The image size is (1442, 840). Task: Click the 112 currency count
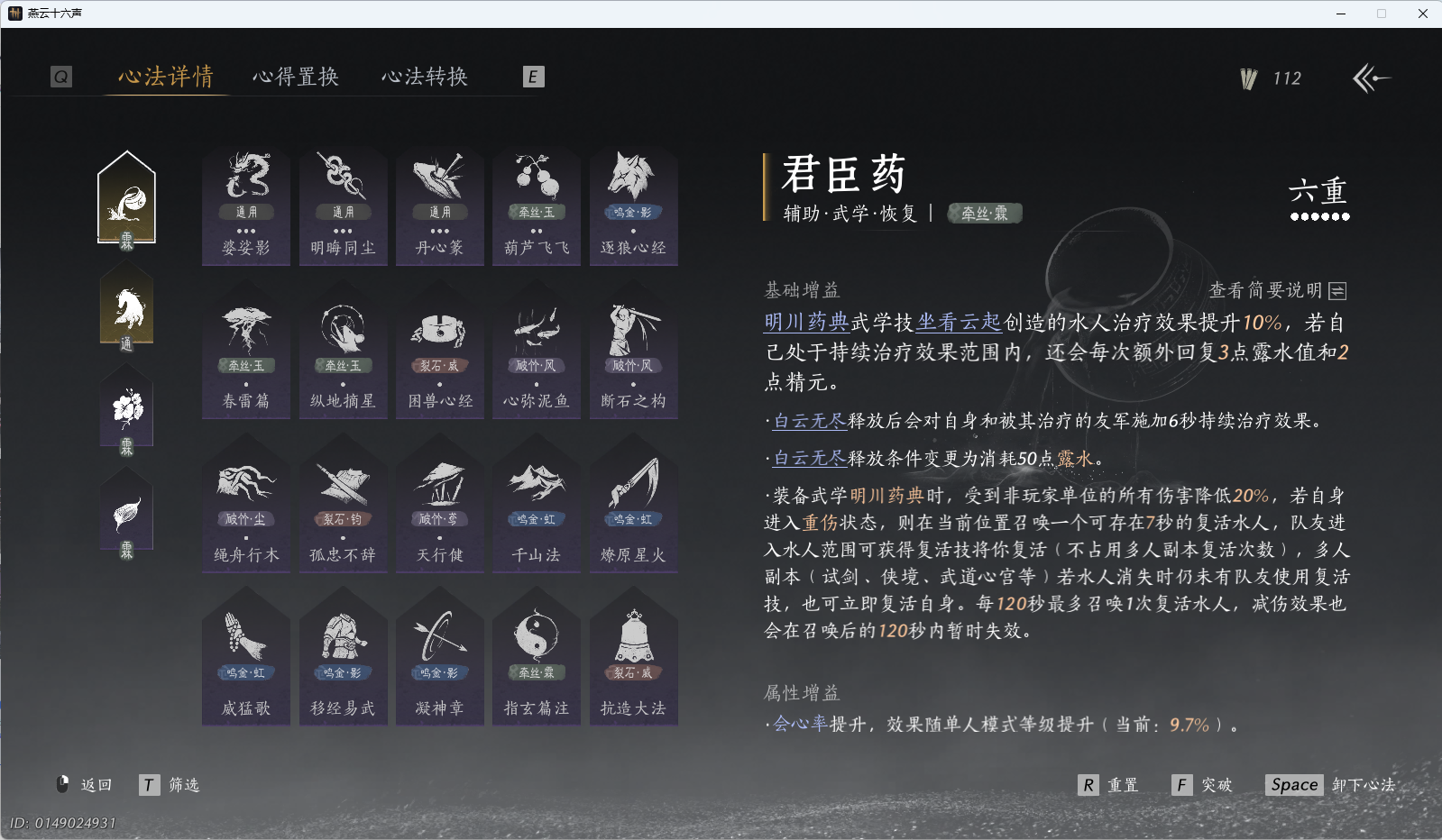(x=1287, y=79)
